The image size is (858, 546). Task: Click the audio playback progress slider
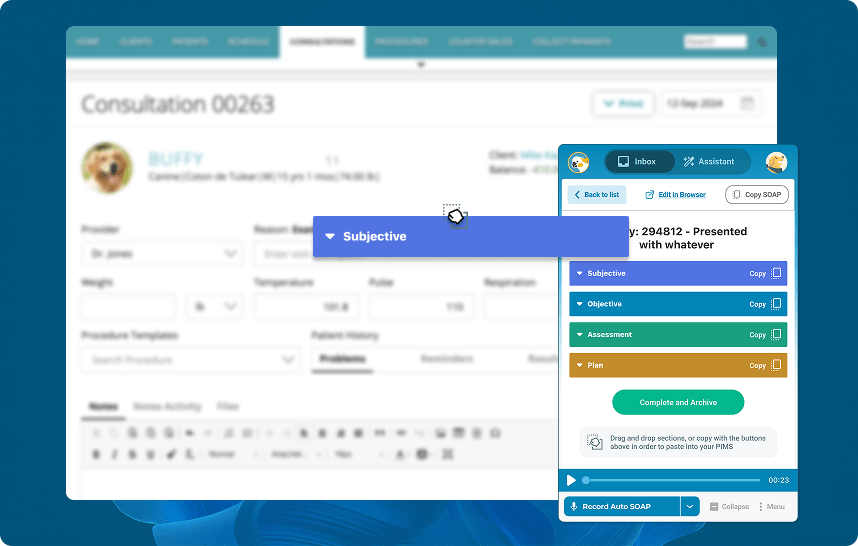coord(672,481)
